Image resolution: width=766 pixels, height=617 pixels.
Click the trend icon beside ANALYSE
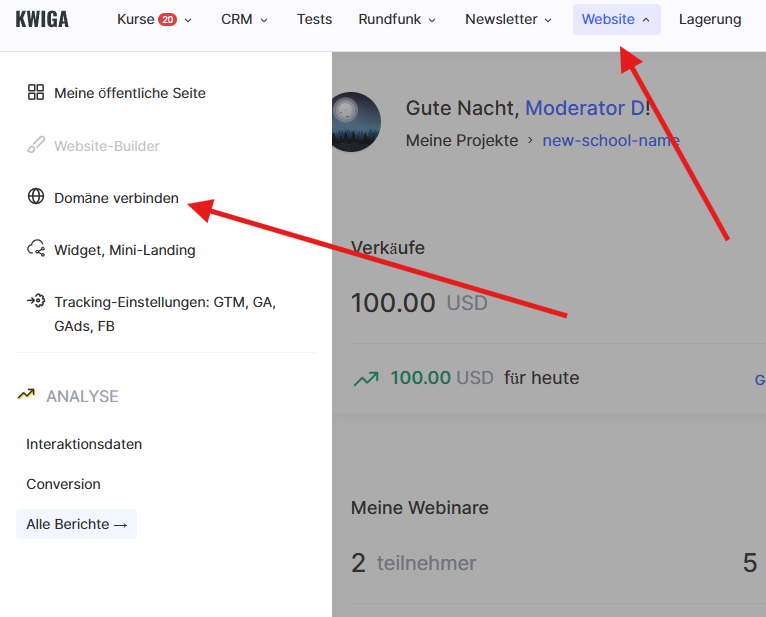tap(27, 395)
